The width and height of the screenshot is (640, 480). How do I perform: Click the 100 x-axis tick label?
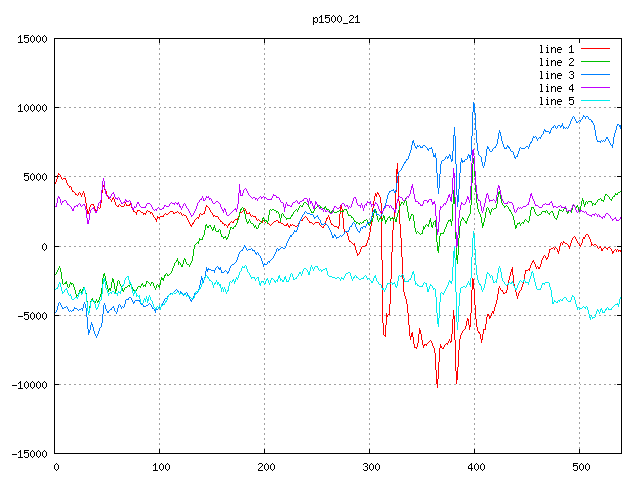(160, 467)
